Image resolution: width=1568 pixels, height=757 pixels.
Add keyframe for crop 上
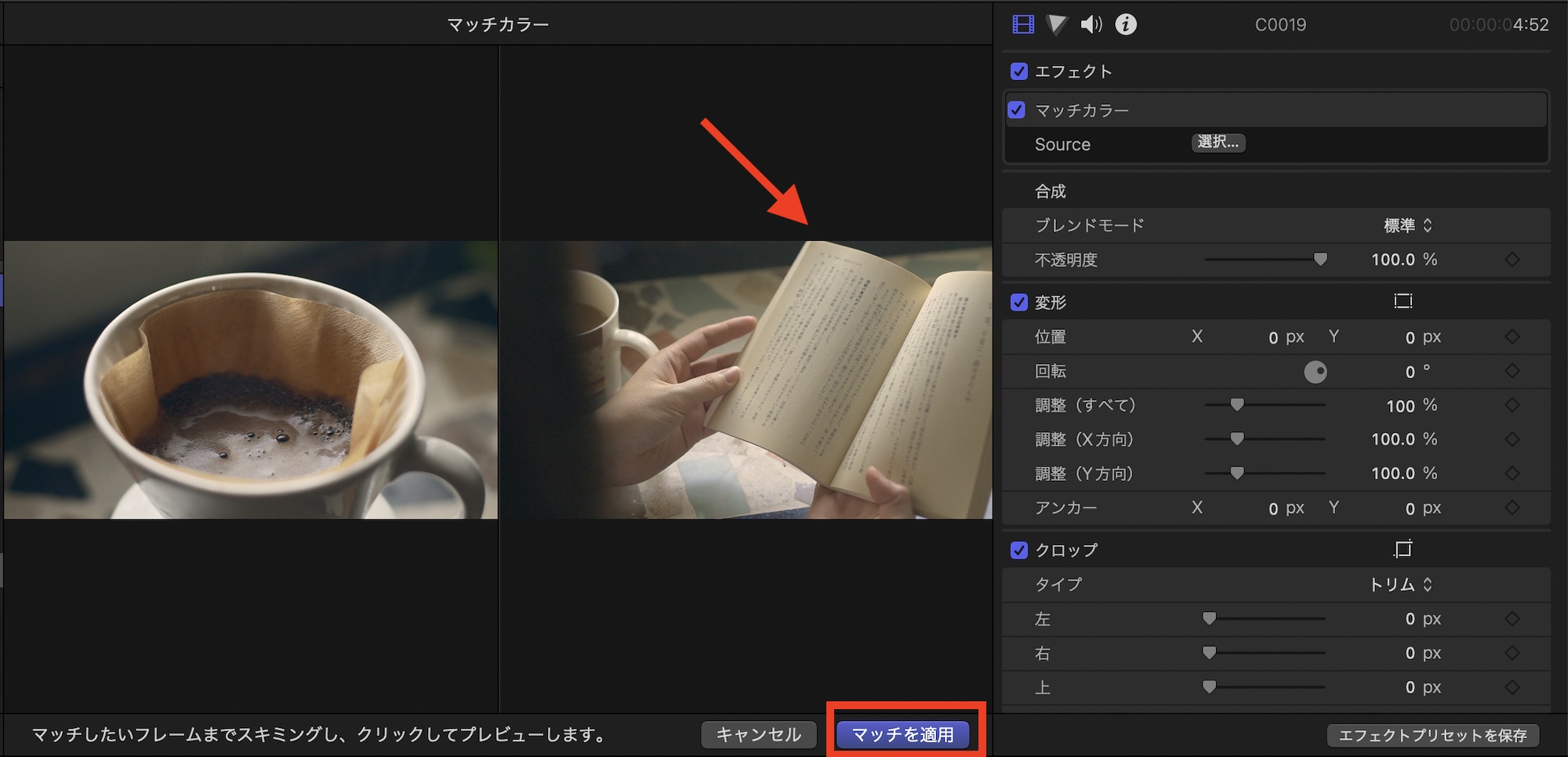coord(1512,687)
